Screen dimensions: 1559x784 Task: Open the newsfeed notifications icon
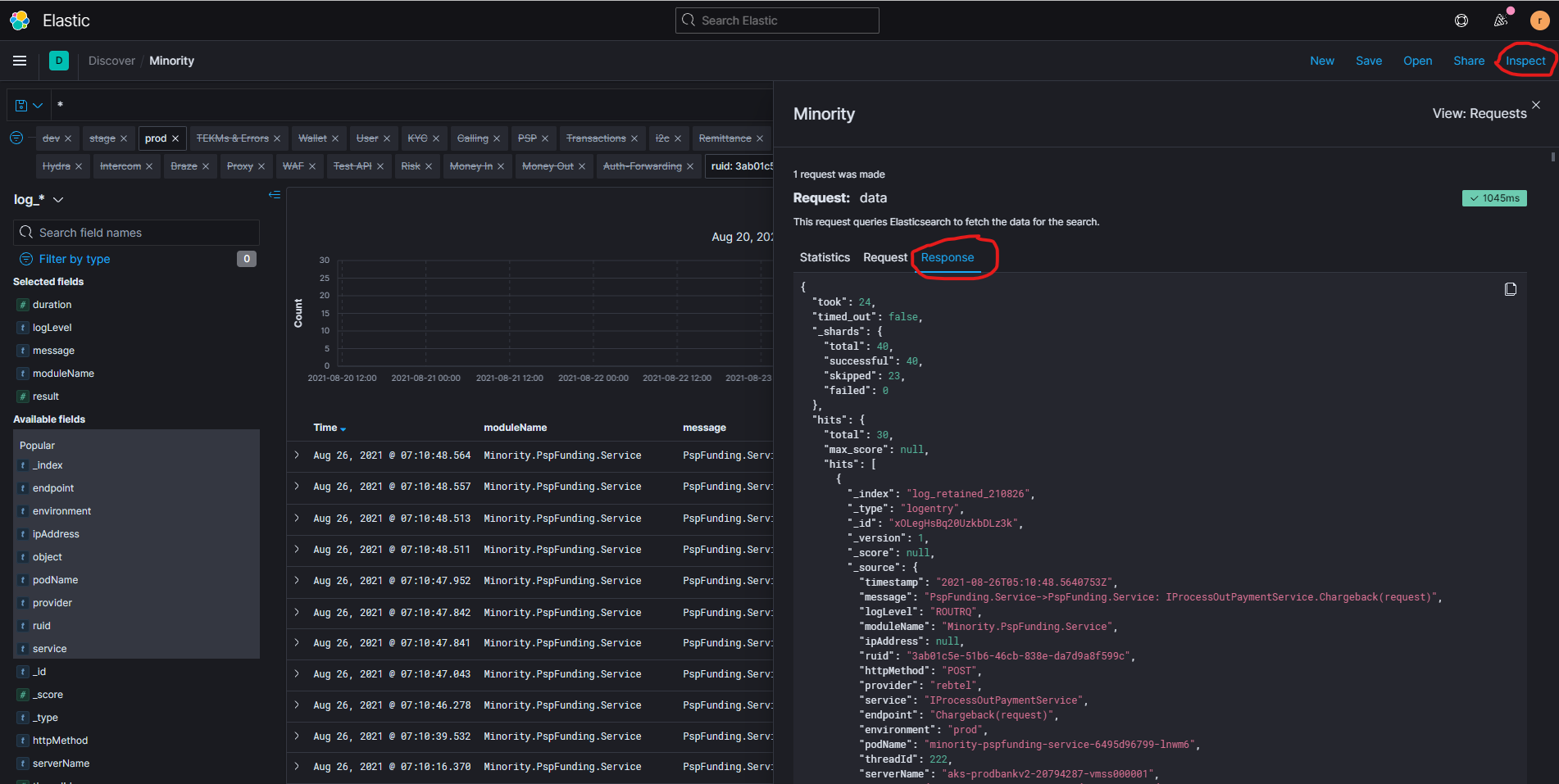click(x=1501, y=20)
